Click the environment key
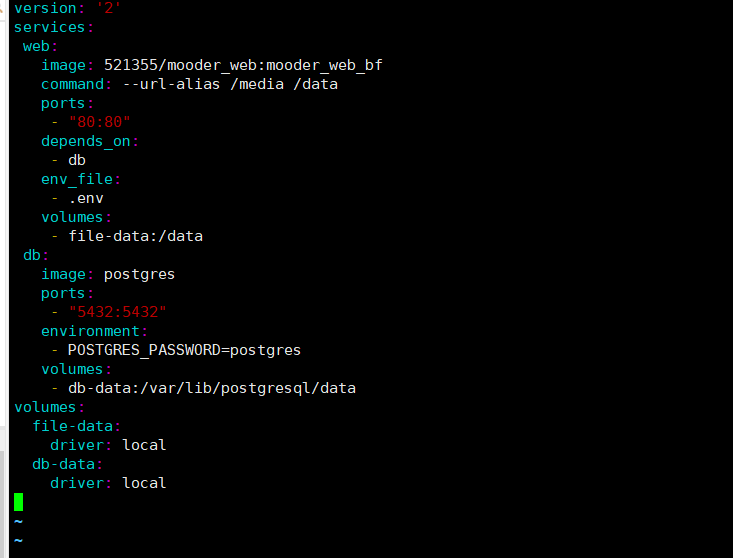 coord(91,331)
